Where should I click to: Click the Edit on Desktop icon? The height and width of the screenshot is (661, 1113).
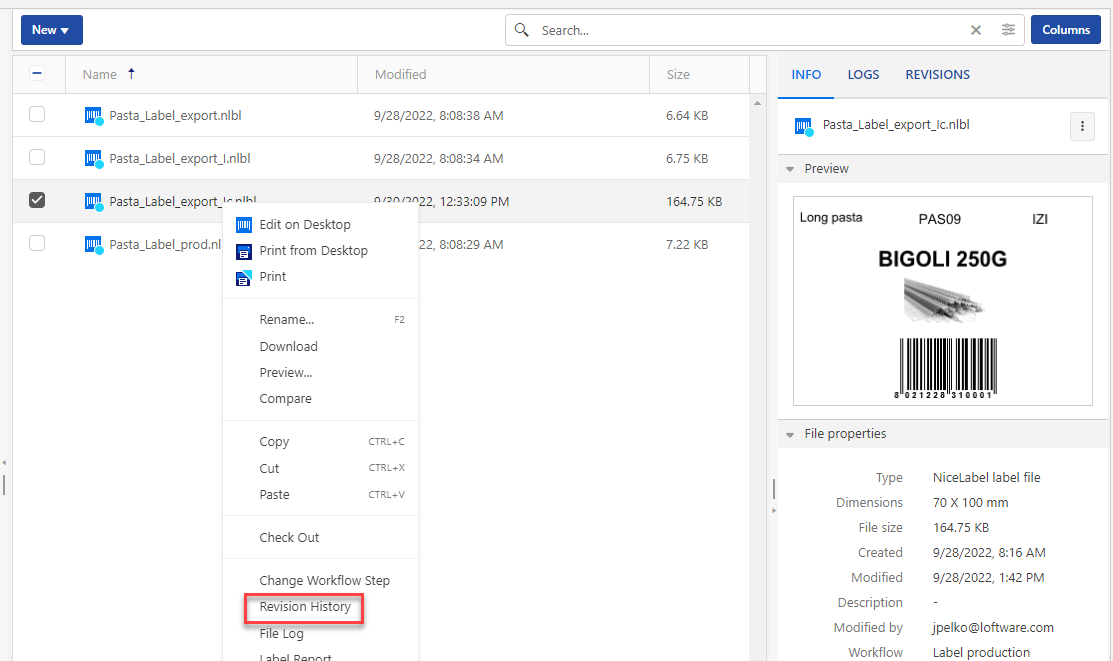tap(243, 225)
